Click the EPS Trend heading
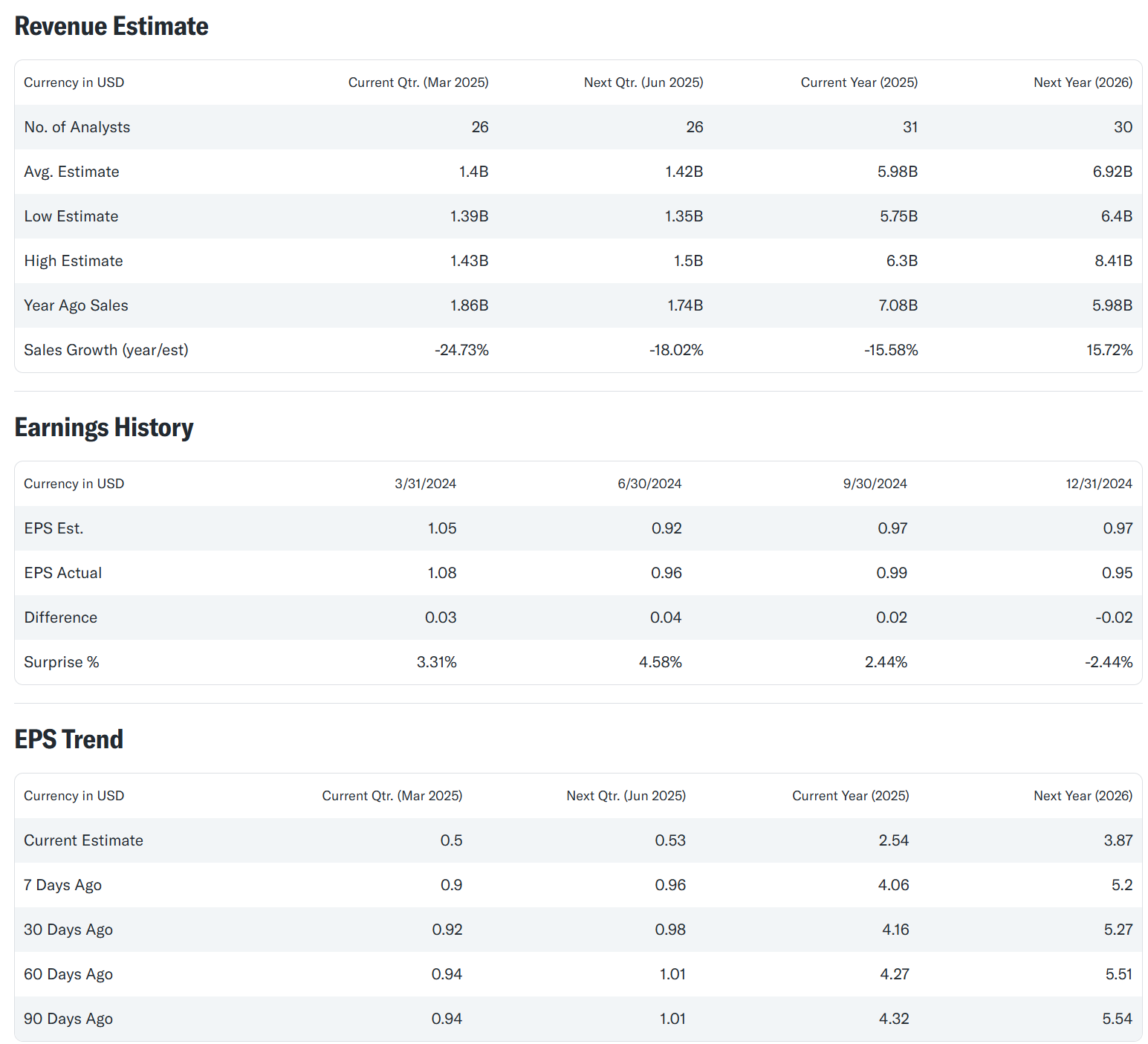The height and width of the screenshot is (1044, 1148). pos(69,739)
